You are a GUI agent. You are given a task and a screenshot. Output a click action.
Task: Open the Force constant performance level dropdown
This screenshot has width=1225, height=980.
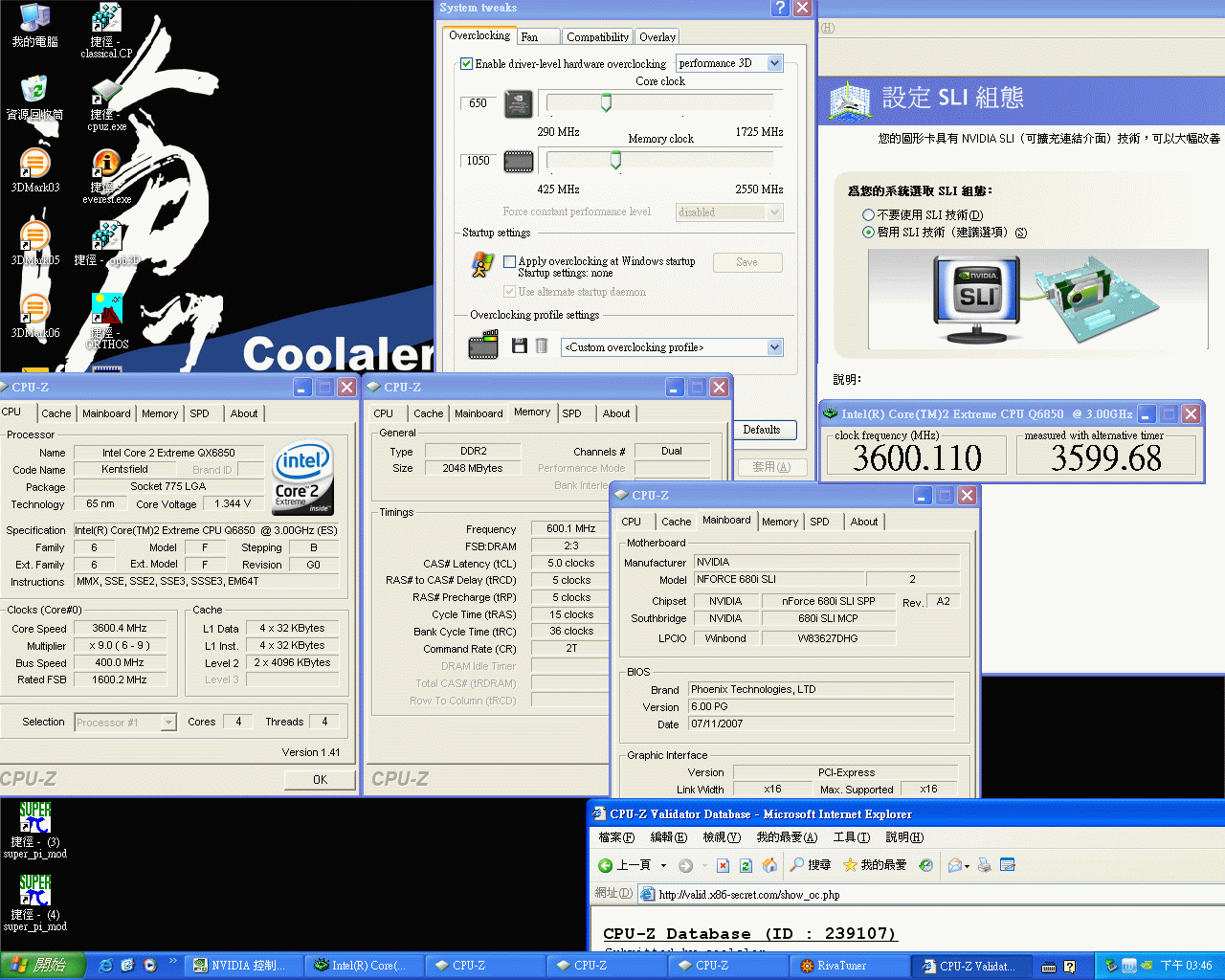[775, 212]
